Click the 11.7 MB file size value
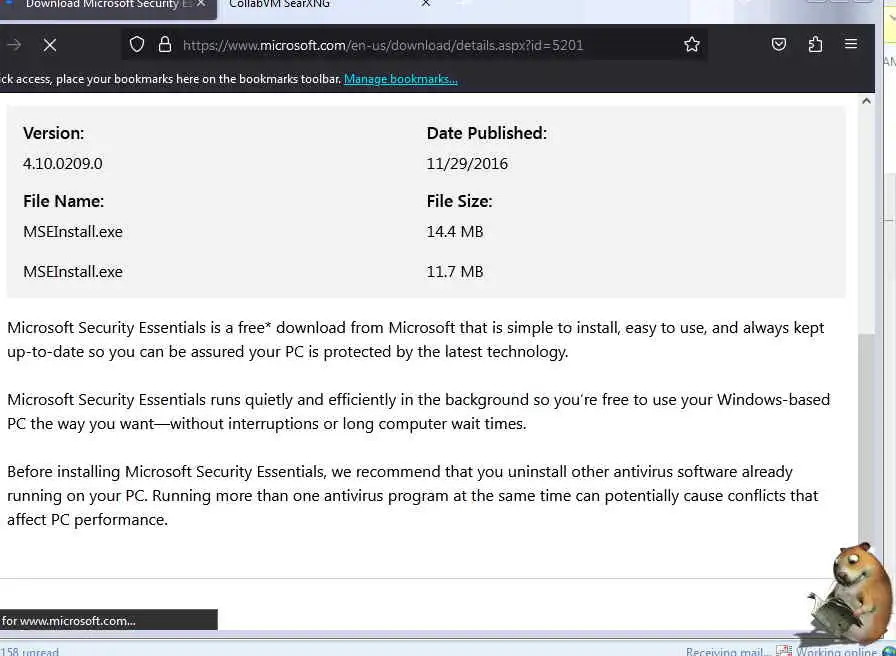Image resolution: width=896 pixels, height=656 pixels. tap(455, 271)
